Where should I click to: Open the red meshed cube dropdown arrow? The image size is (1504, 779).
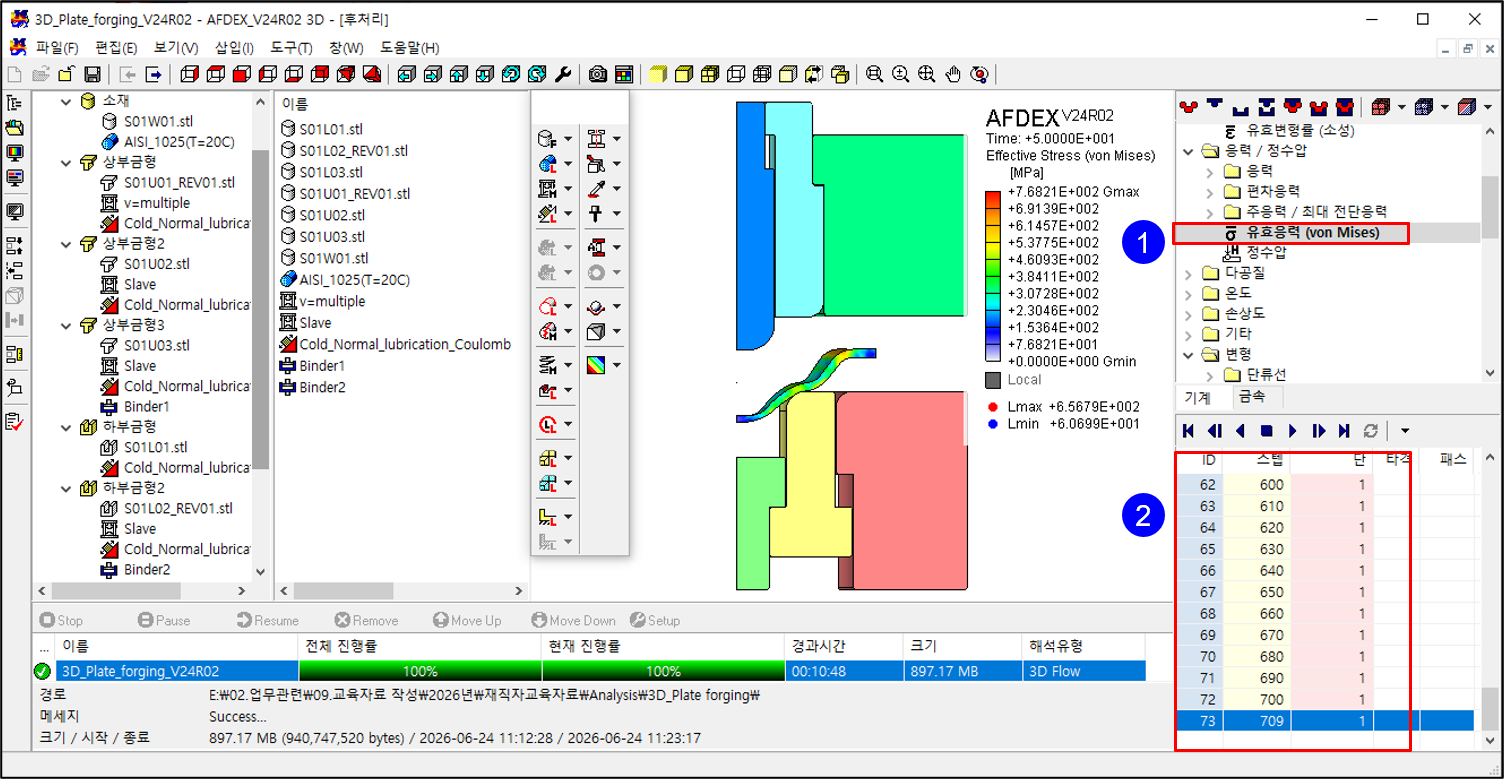(1402, 106)
